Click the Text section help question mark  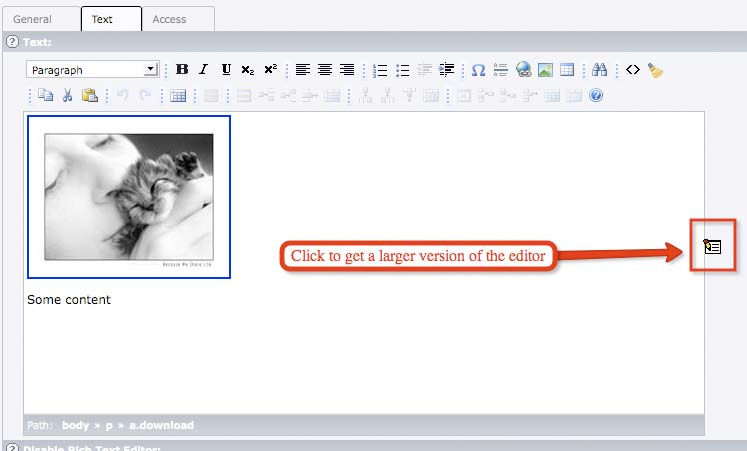click(x=12, y=42)
